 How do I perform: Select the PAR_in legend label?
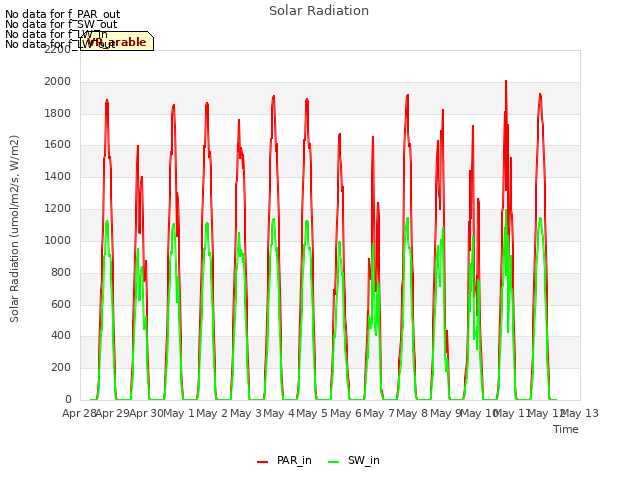click(x=294, y=460)
